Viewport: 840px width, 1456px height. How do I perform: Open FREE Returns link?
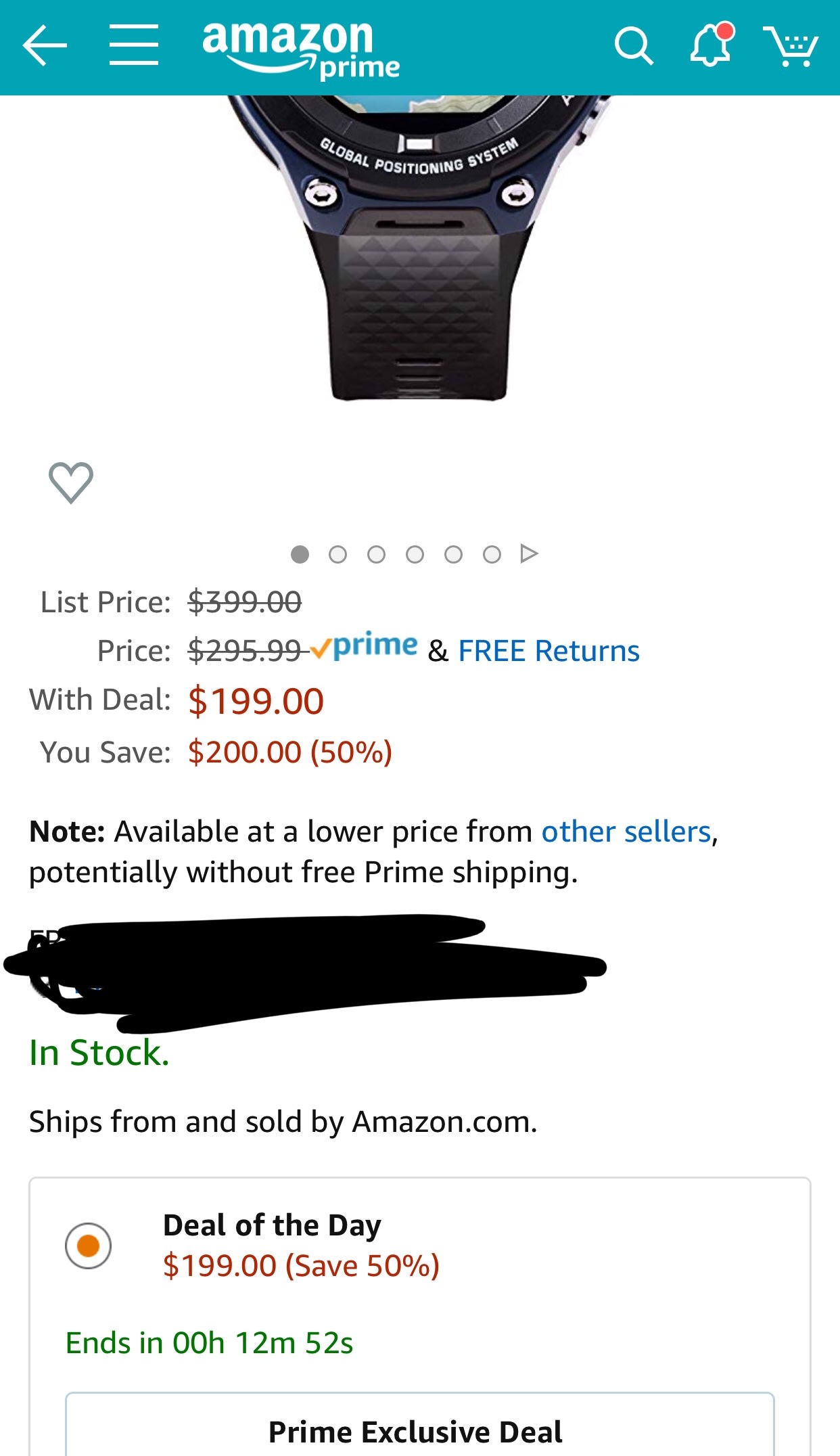[x=549, y=651]
